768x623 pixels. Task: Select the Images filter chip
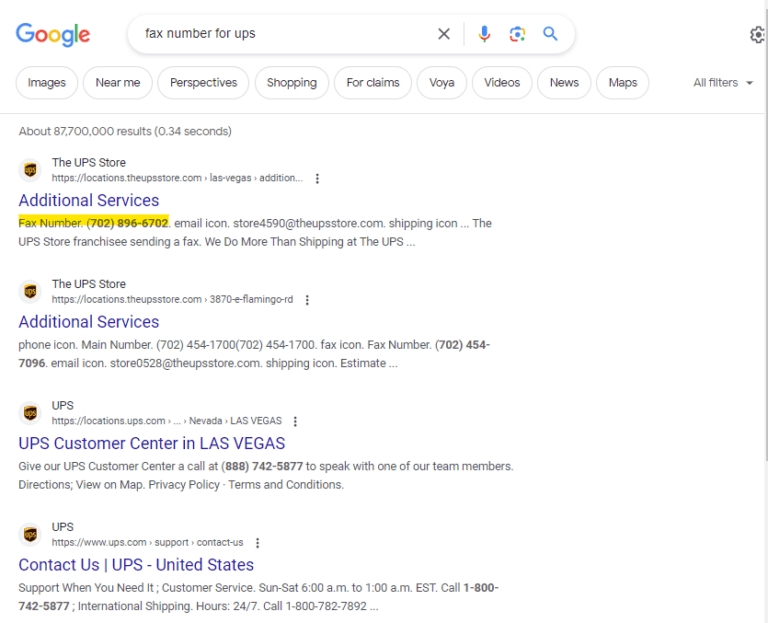pos(47,83)
